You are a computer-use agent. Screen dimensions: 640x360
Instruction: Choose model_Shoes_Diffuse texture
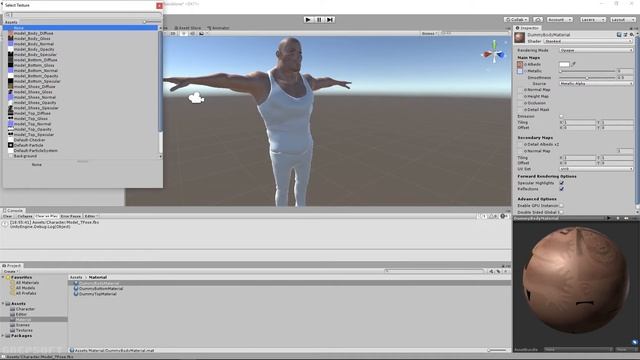(35, 87)
